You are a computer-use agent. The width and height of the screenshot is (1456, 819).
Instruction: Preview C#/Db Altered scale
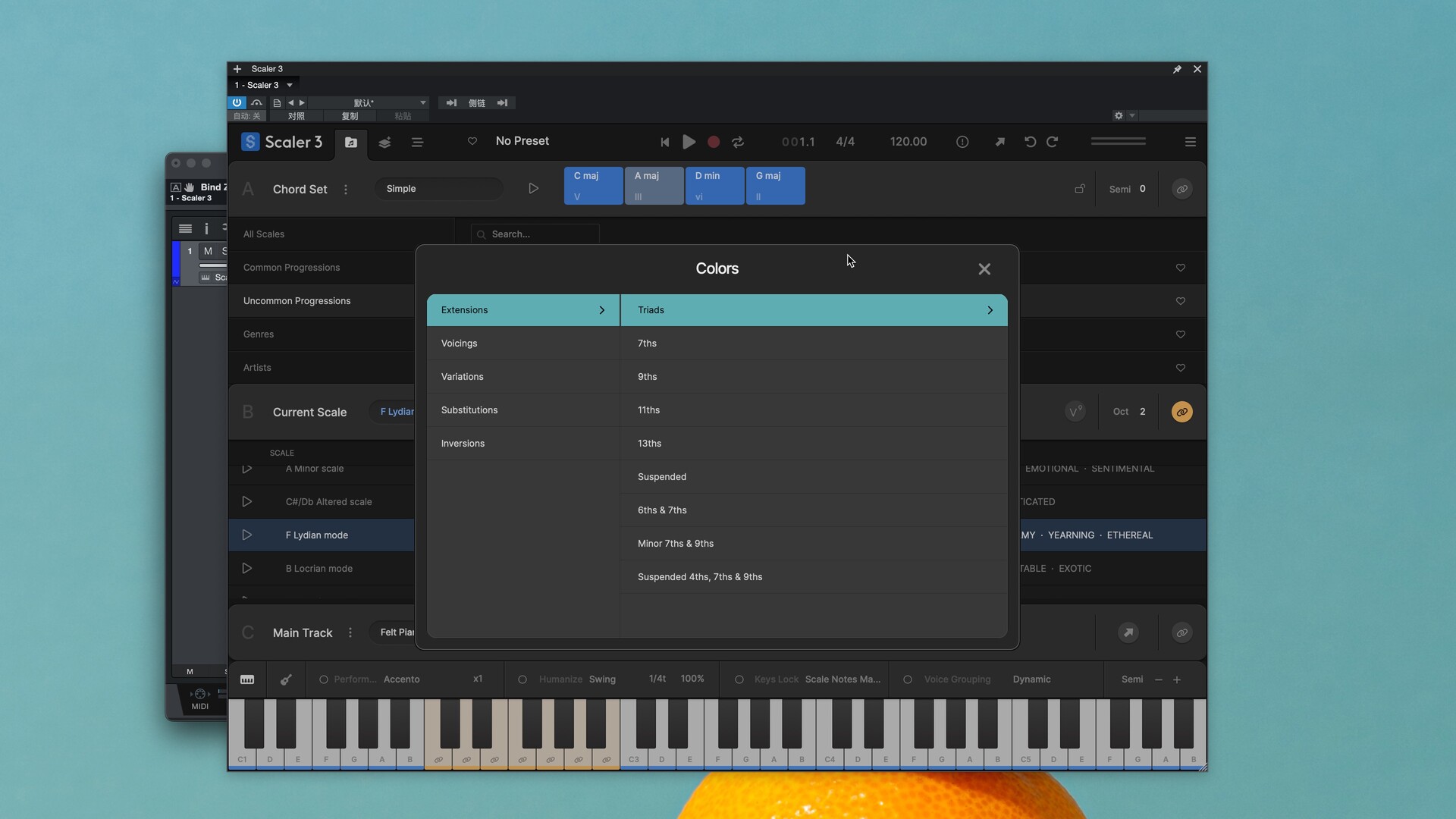coord(247,502)
